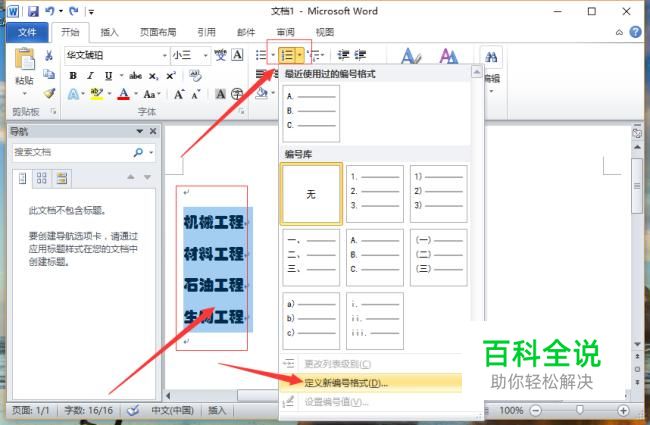
Task: Open the File tab
Action: (27, 32)
